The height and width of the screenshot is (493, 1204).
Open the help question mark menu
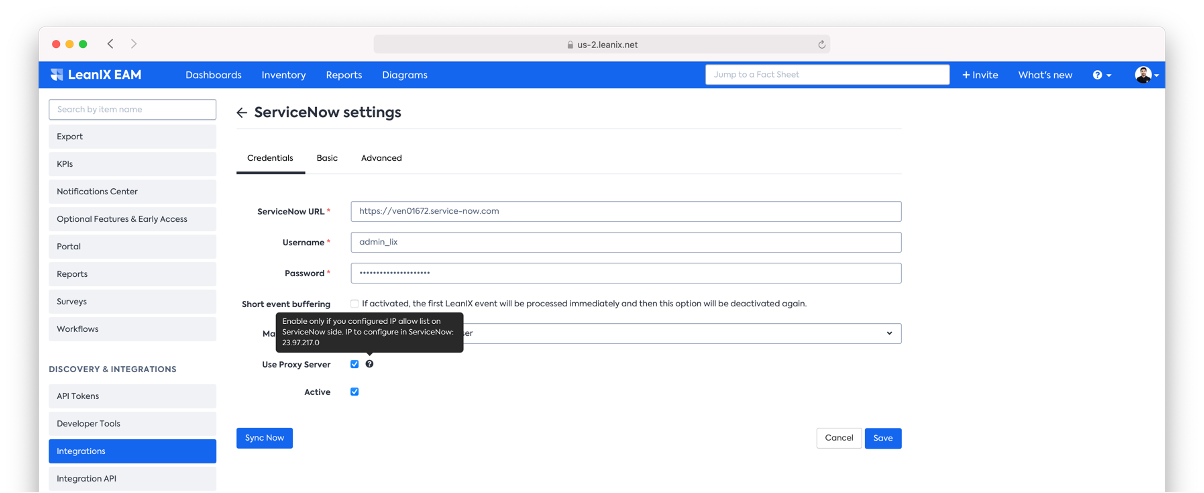pos(1101,75)
